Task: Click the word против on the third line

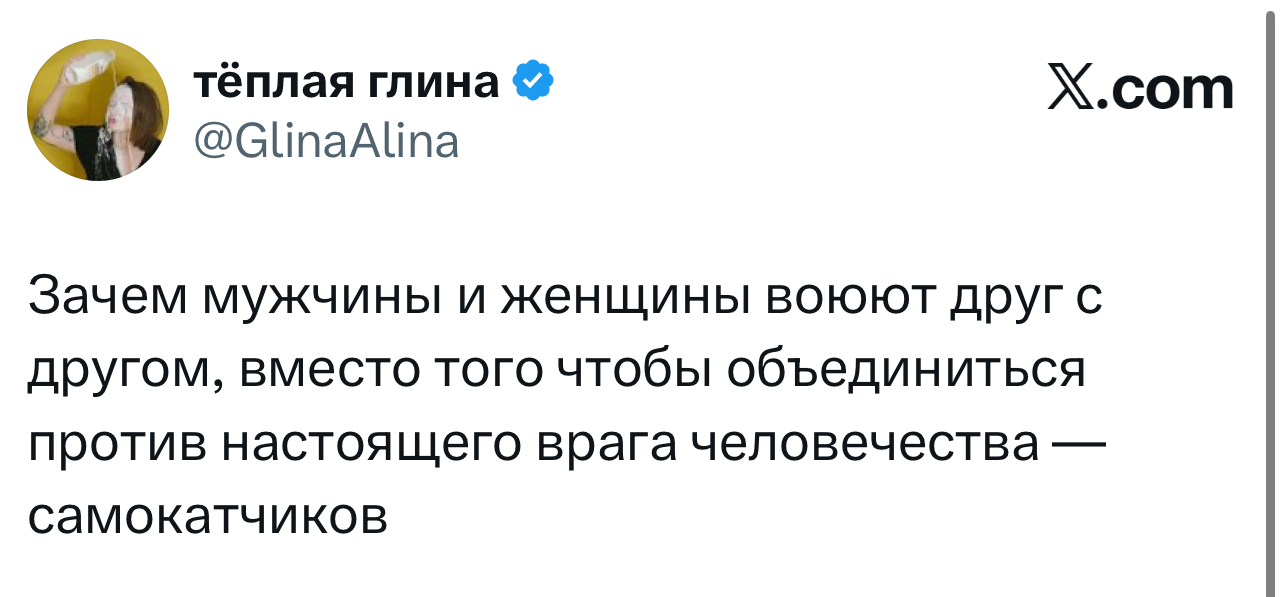Action: tap(115, 445)
